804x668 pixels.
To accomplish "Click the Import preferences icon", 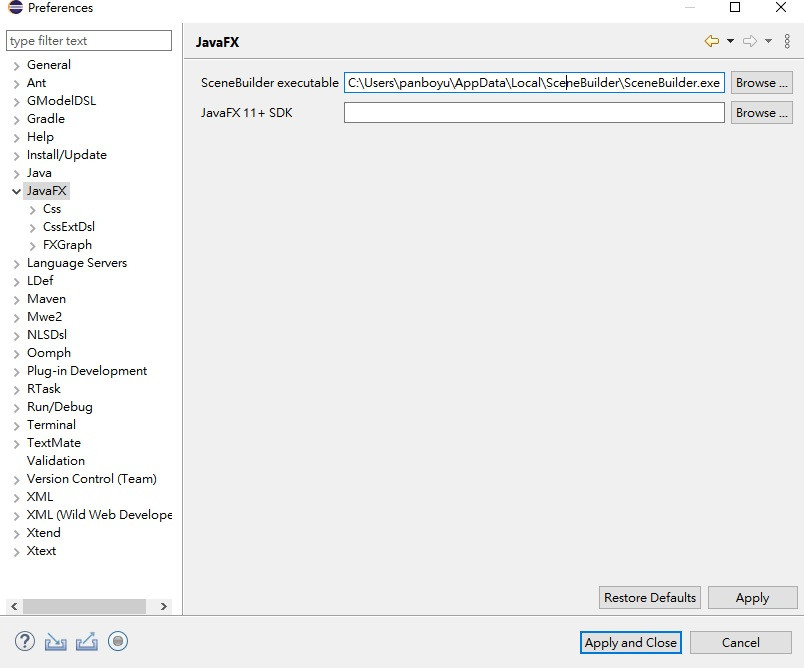I will point(55,641).
